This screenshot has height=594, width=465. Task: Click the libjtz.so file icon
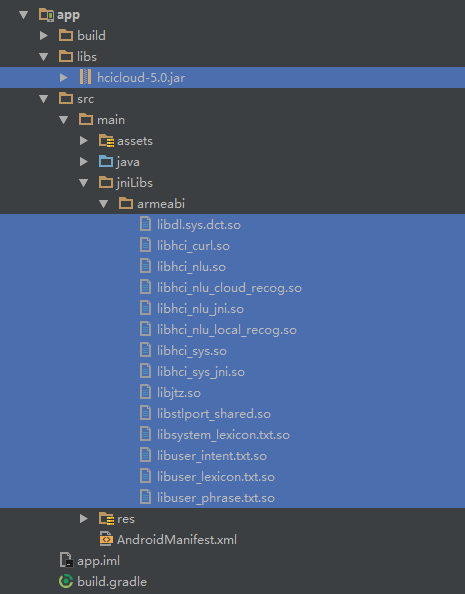pyautogui.click(x=146, y=392)
